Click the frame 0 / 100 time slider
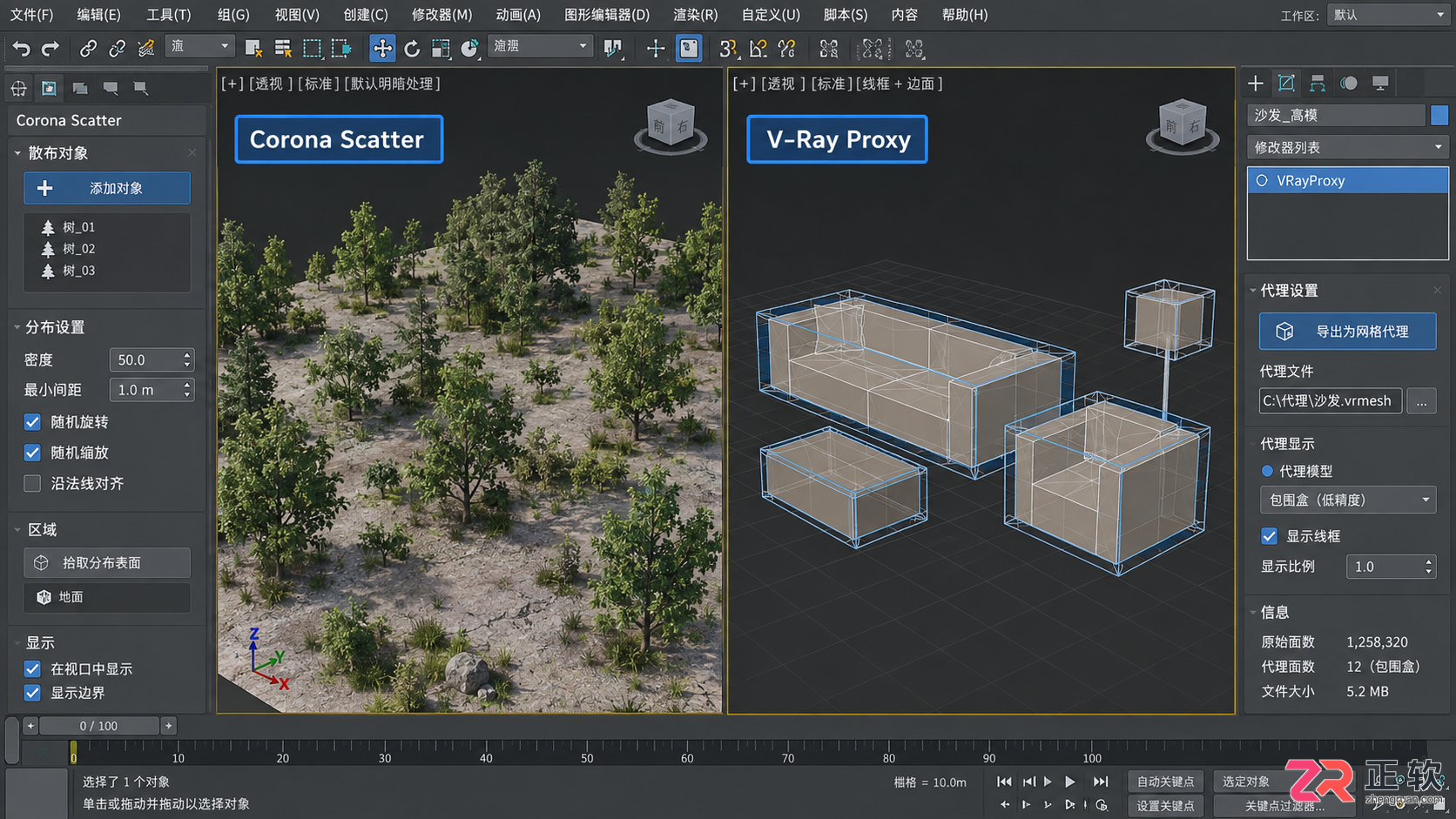The image size is (1456, 819). click(99, 726)
